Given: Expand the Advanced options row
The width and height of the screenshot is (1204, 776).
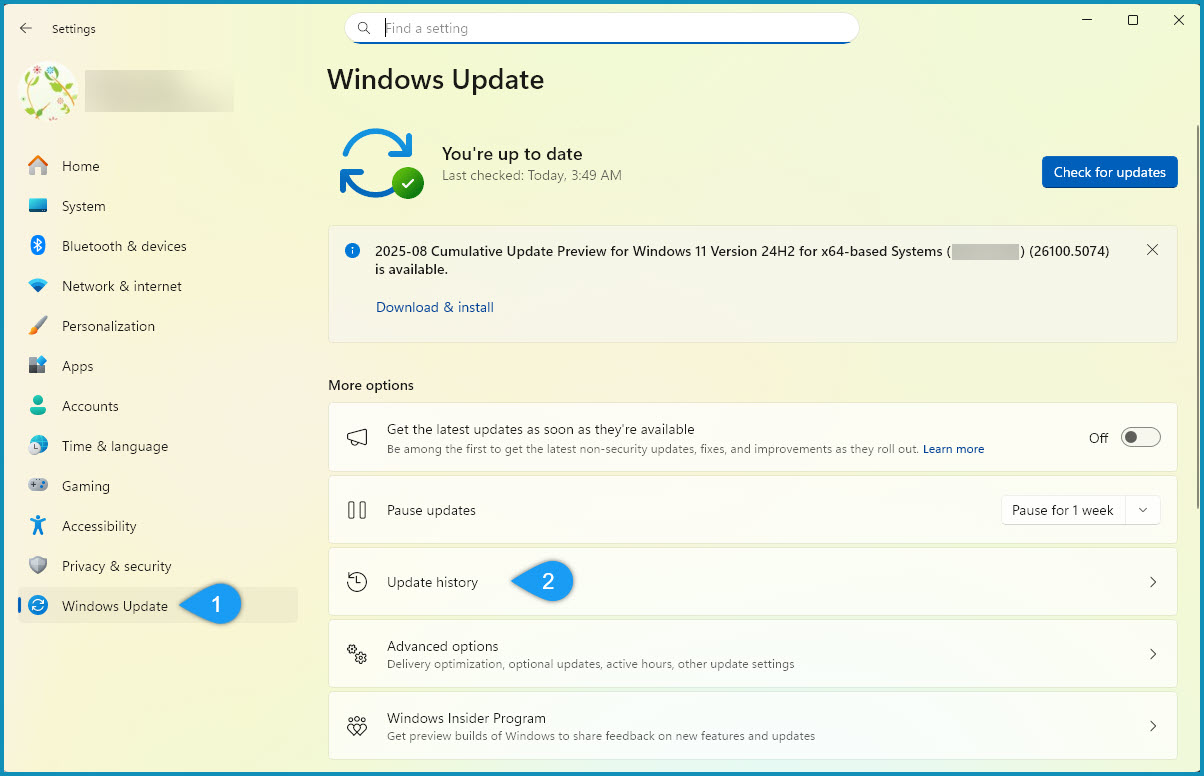Looking at the screenshot, I should (x=752, y=653).
